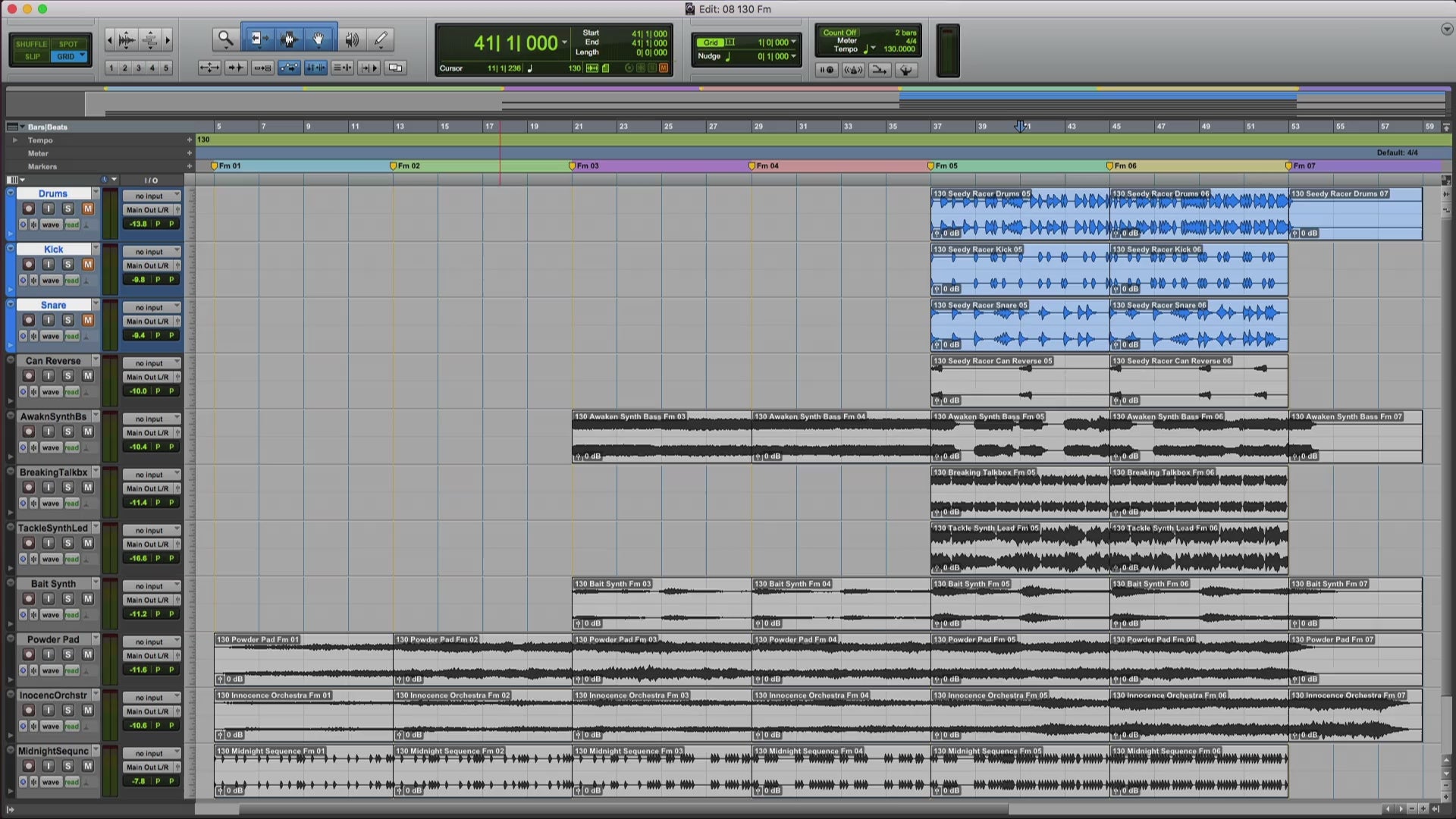Select the Zoomer tool
Image resolution: width=1456 pixels, height=819 pixels.
coord(225,39)
